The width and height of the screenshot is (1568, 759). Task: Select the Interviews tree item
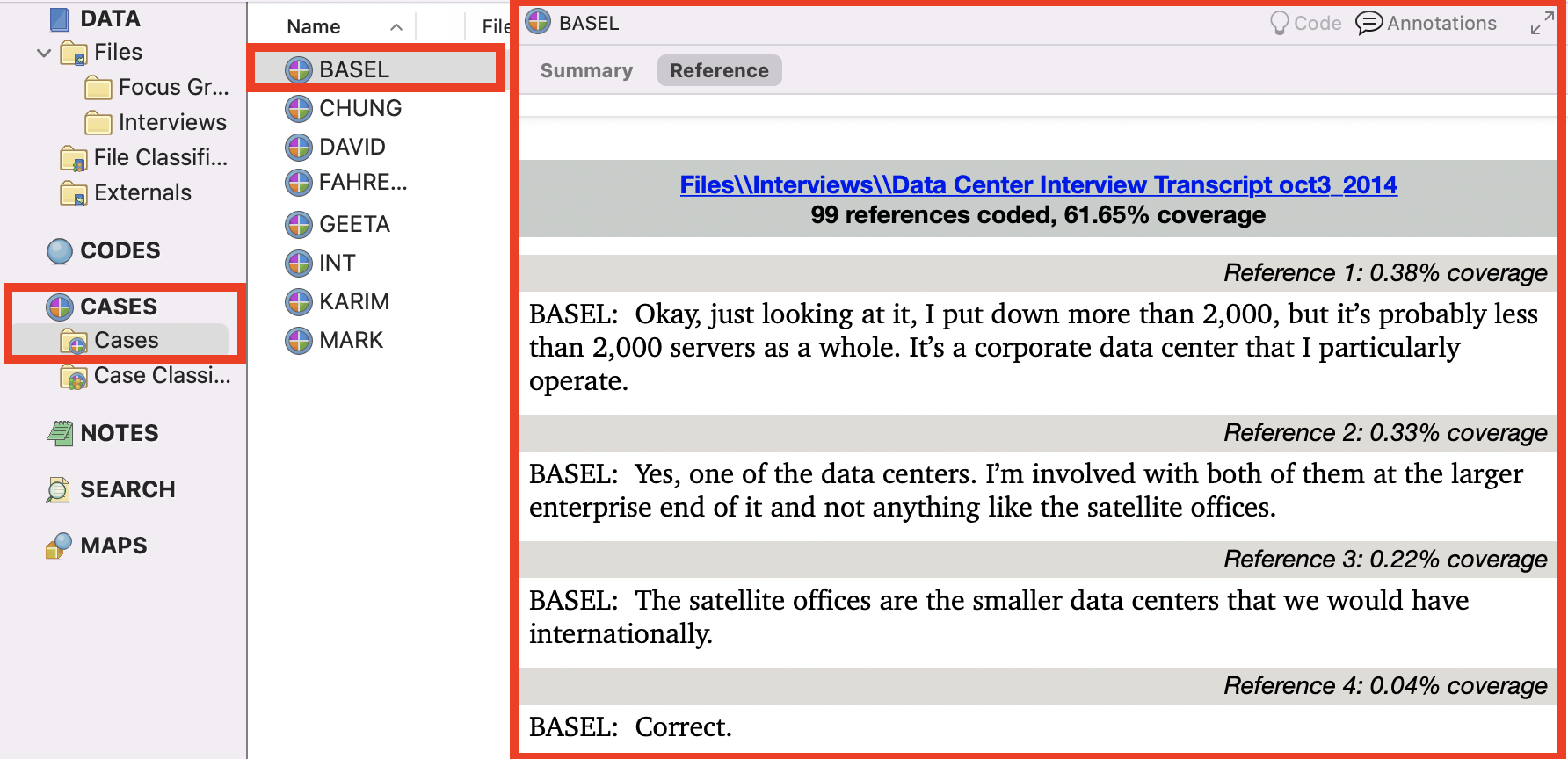(172, 123)
